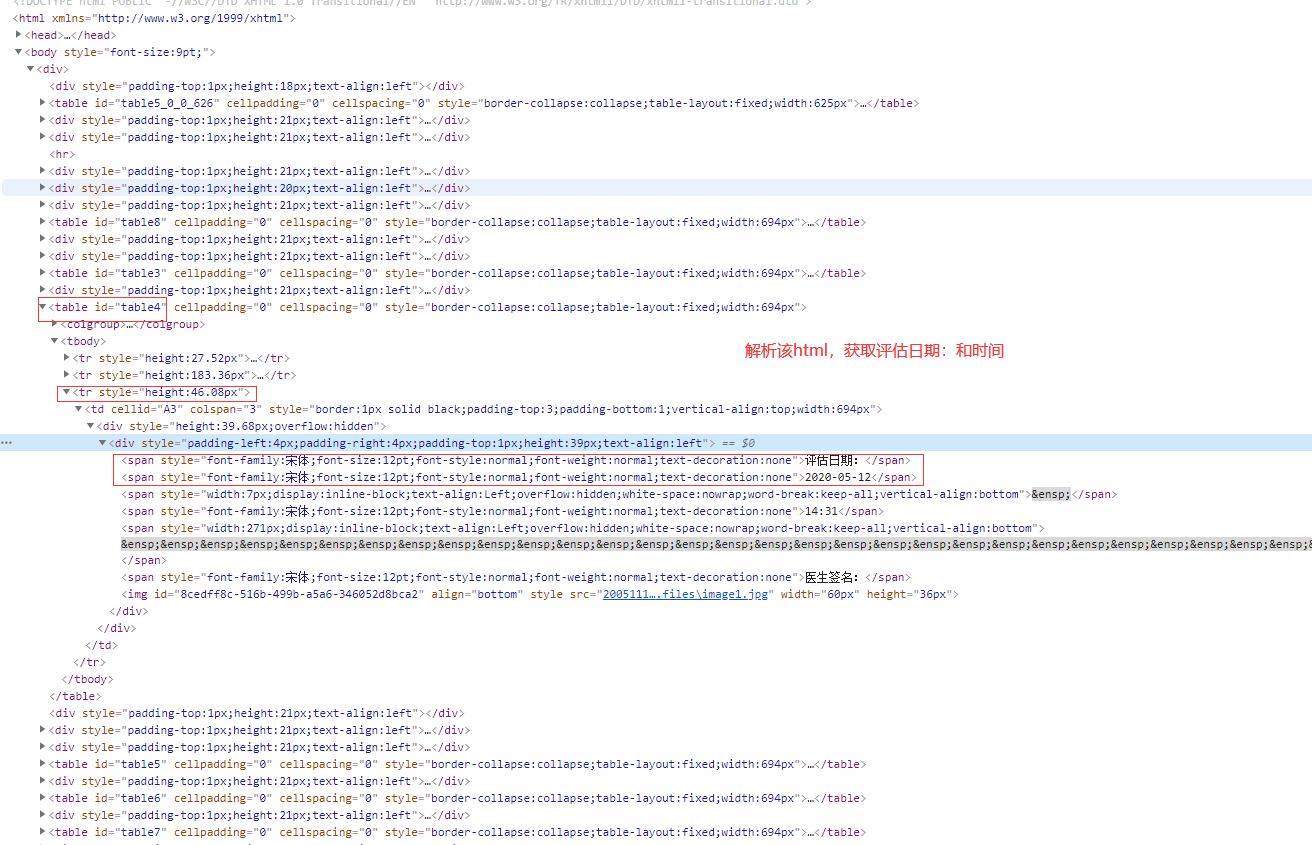This screenshot has height=845, width=1312.
Task: Select the span containing 评估日期:
Action: [516, 460]
